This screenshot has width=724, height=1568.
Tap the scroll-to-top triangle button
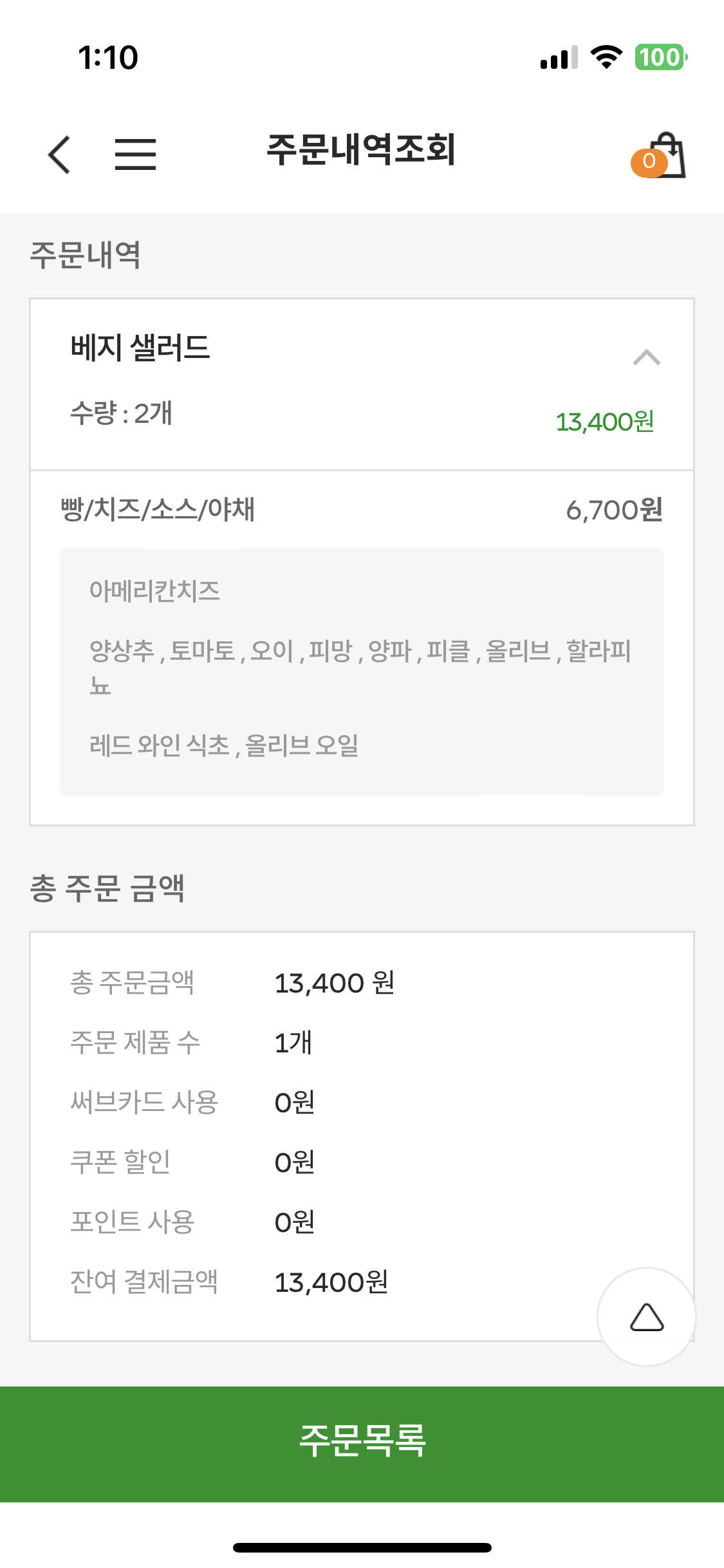[647, 1317]
